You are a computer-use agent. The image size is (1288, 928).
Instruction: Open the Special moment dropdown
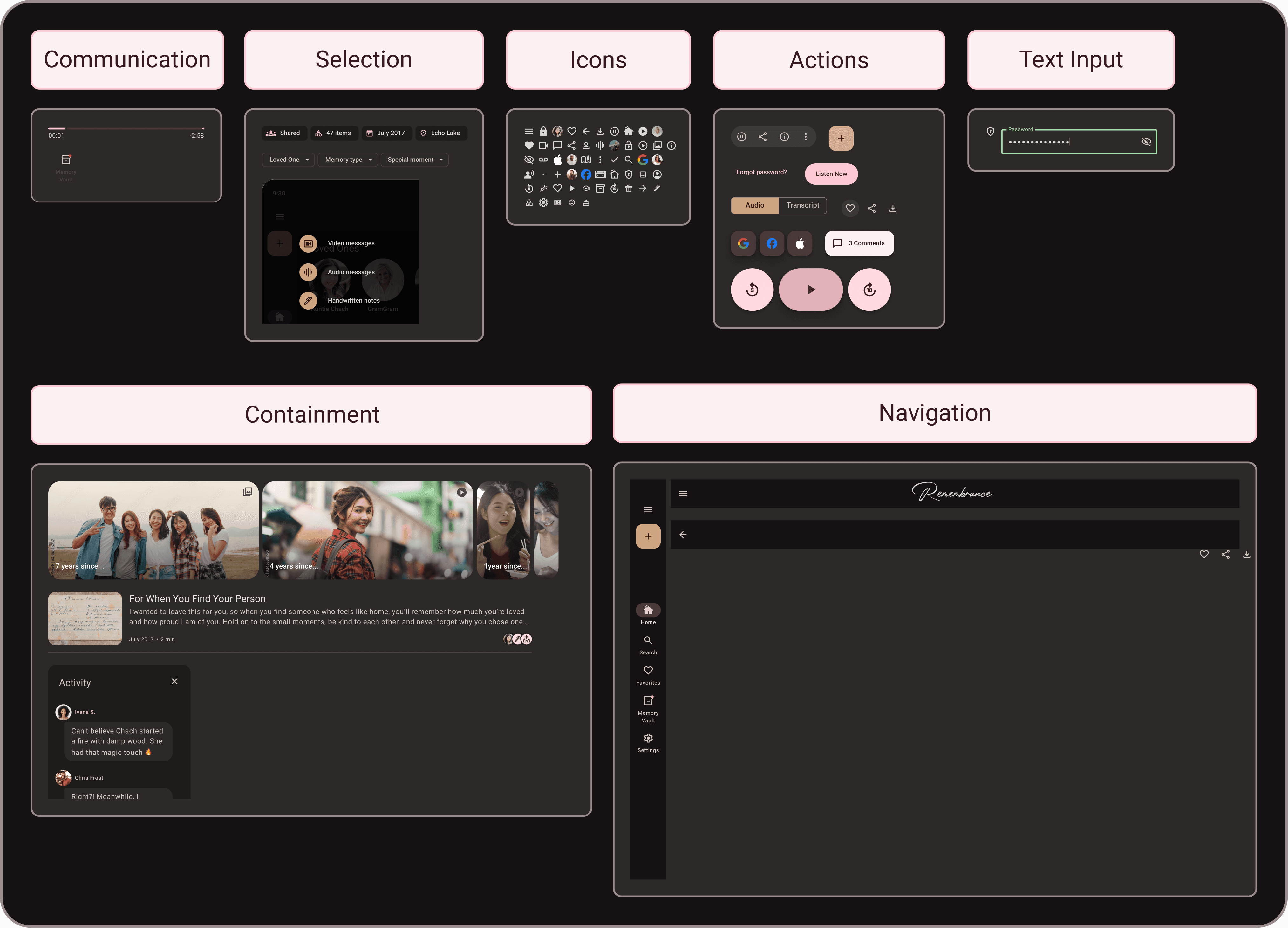pos(415,160)
